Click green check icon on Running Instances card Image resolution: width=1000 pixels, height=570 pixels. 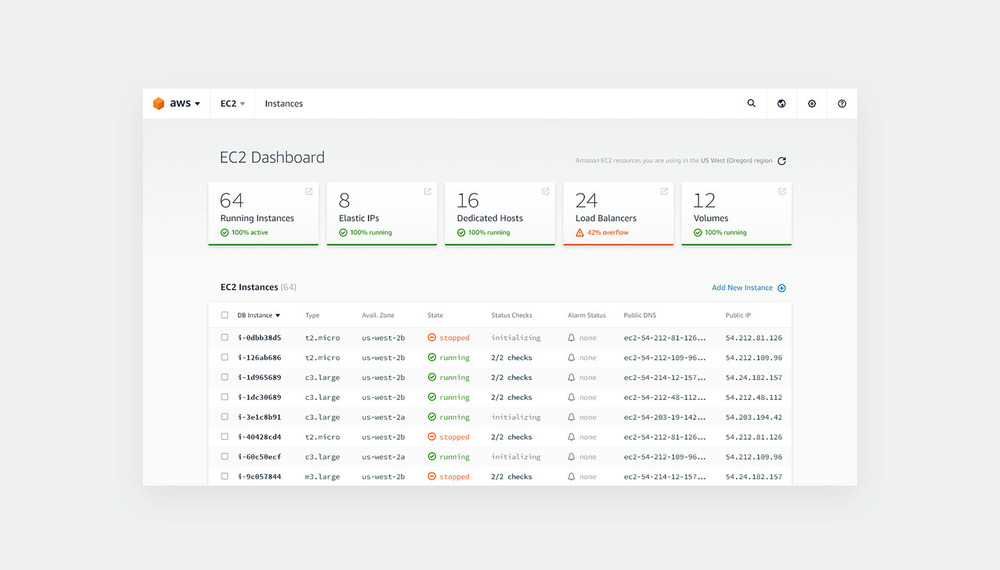[224, 233]
